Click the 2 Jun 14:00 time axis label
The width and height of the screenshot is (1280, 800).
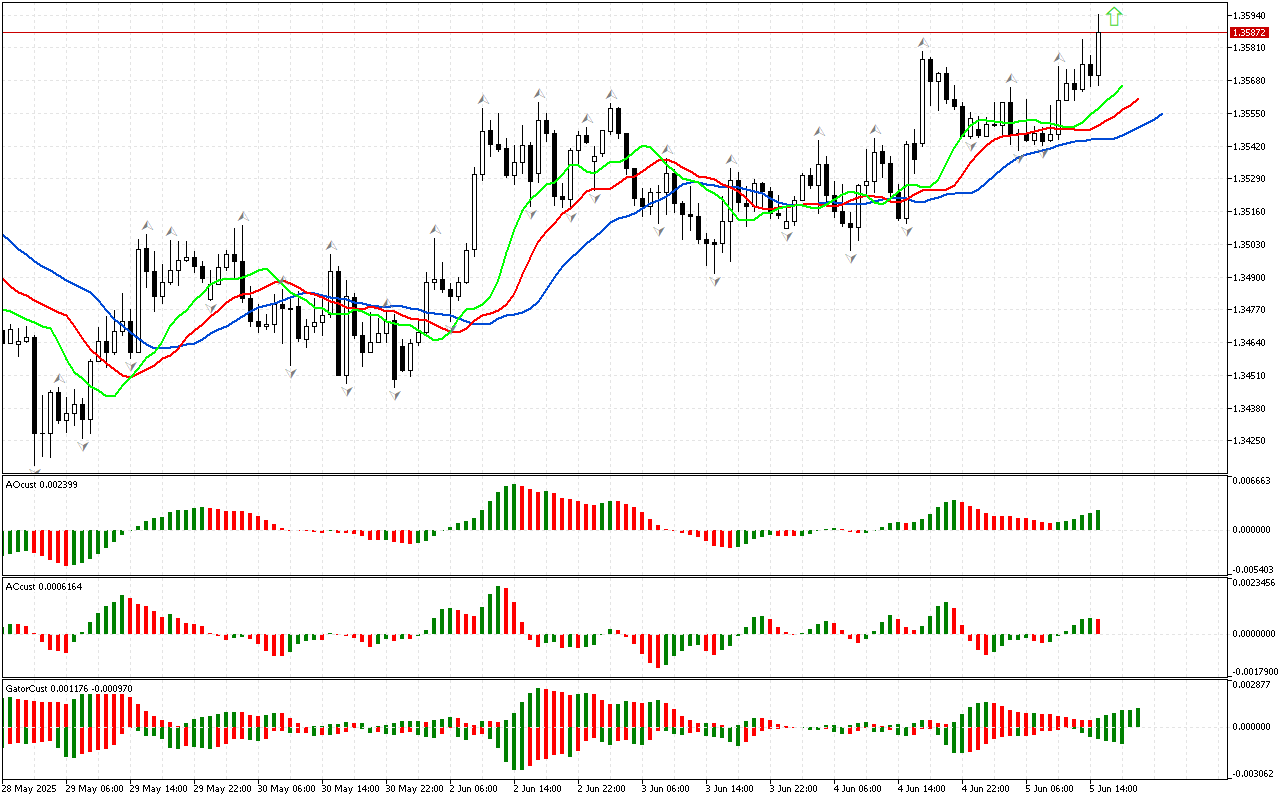pos(540,788)
